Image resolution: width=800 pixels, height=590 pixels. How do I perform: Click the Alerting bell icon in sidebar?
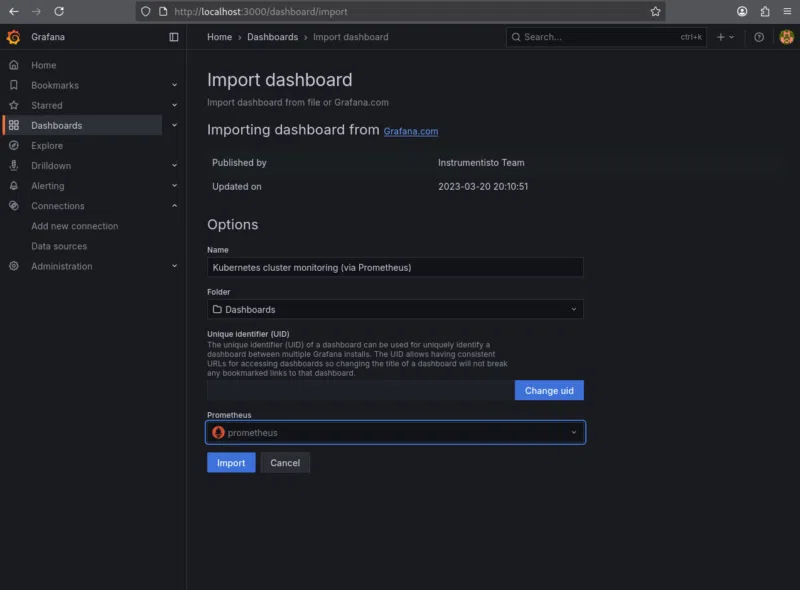pyautogui.click(x=13, y=186)
